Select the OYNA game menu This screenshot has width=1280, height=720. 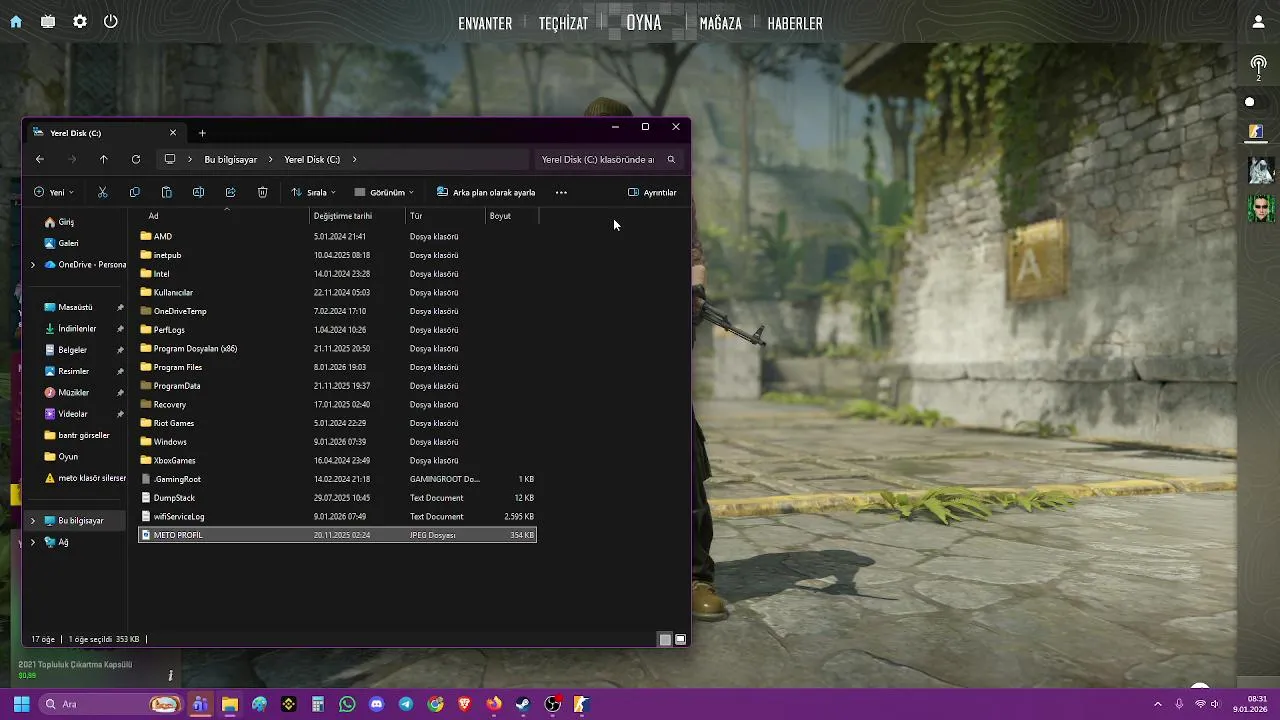pyautogui.click(x=644, y=22)
